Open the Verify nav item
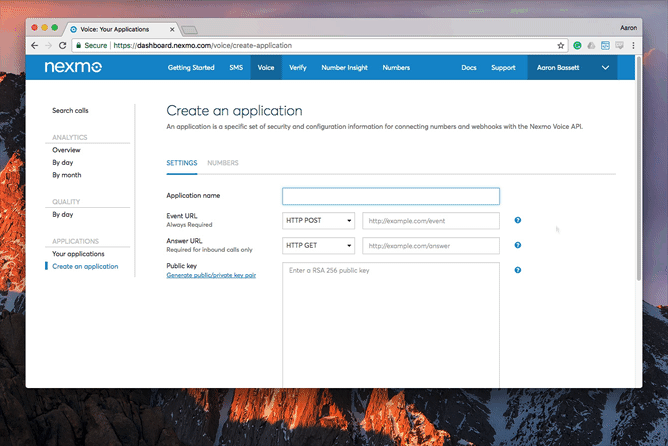The height and width of the screenshot is (446, 668). coord(298,68)
